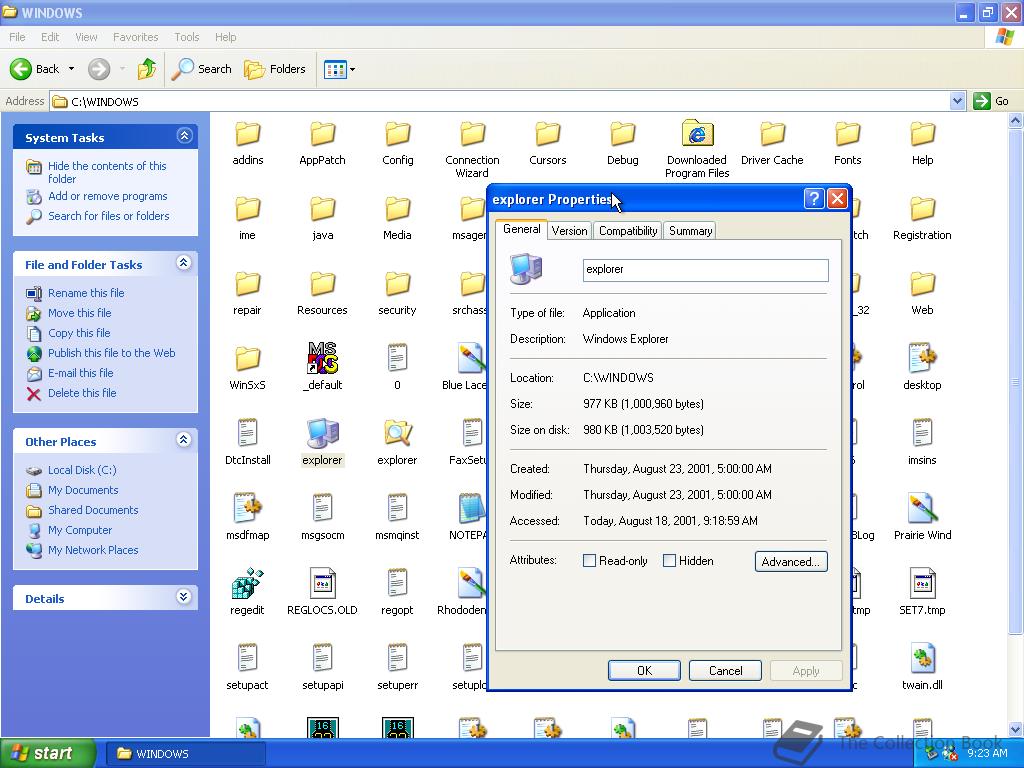This screenshot has height=768, width=1024.
Task: Open Local Disk (C:) link
Action: [x=82, y=470]
